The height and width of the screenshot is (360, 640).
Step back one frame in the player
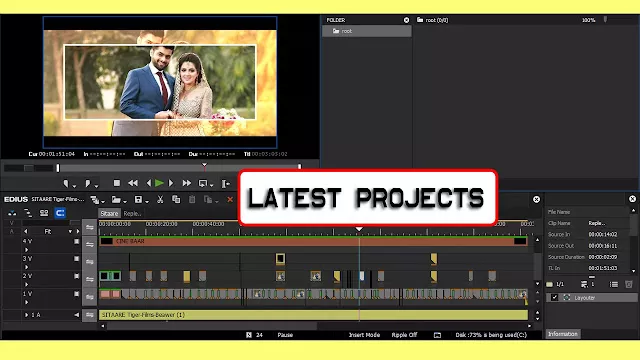coord(149,183)
